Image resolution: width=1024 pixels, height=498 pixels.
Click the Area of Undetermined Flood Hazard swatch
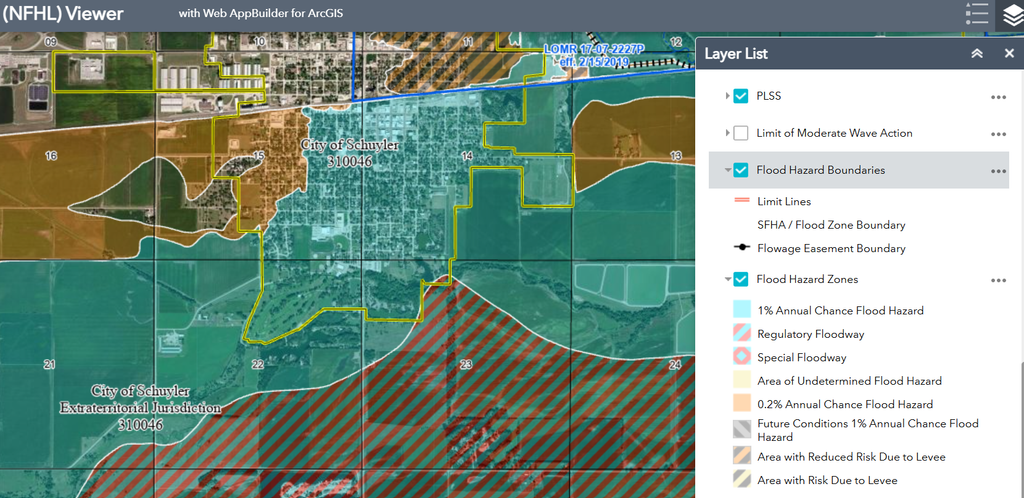[x=741, y=381]
